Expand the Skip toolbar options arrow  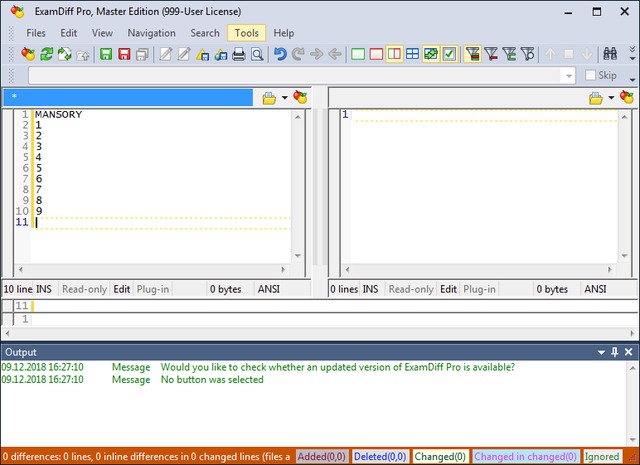(632, 80)
